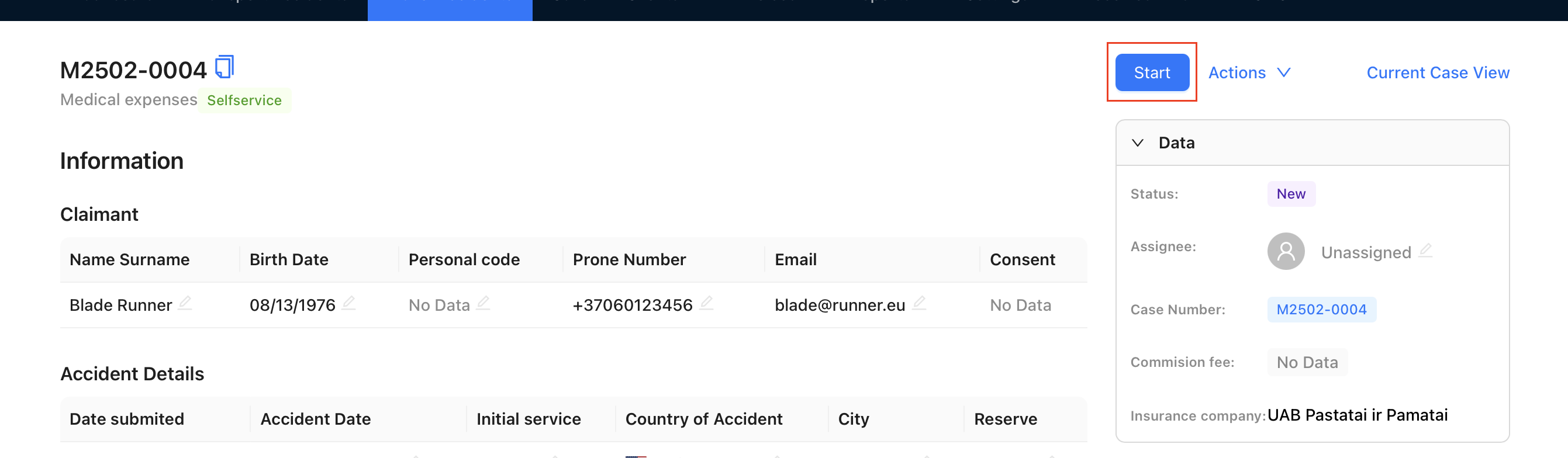Click the Data panel header title
This screenshot has height=458, width=1568.
(1176, 143)
